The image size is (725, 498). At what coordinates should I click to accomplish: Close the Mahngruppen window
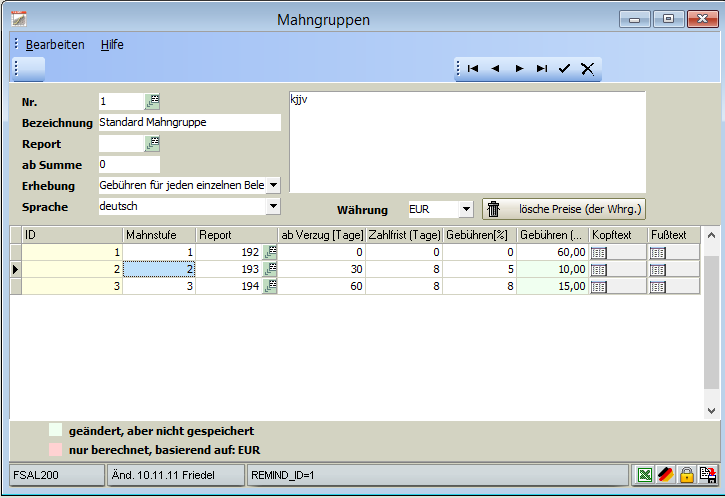(x=702, y=19)
